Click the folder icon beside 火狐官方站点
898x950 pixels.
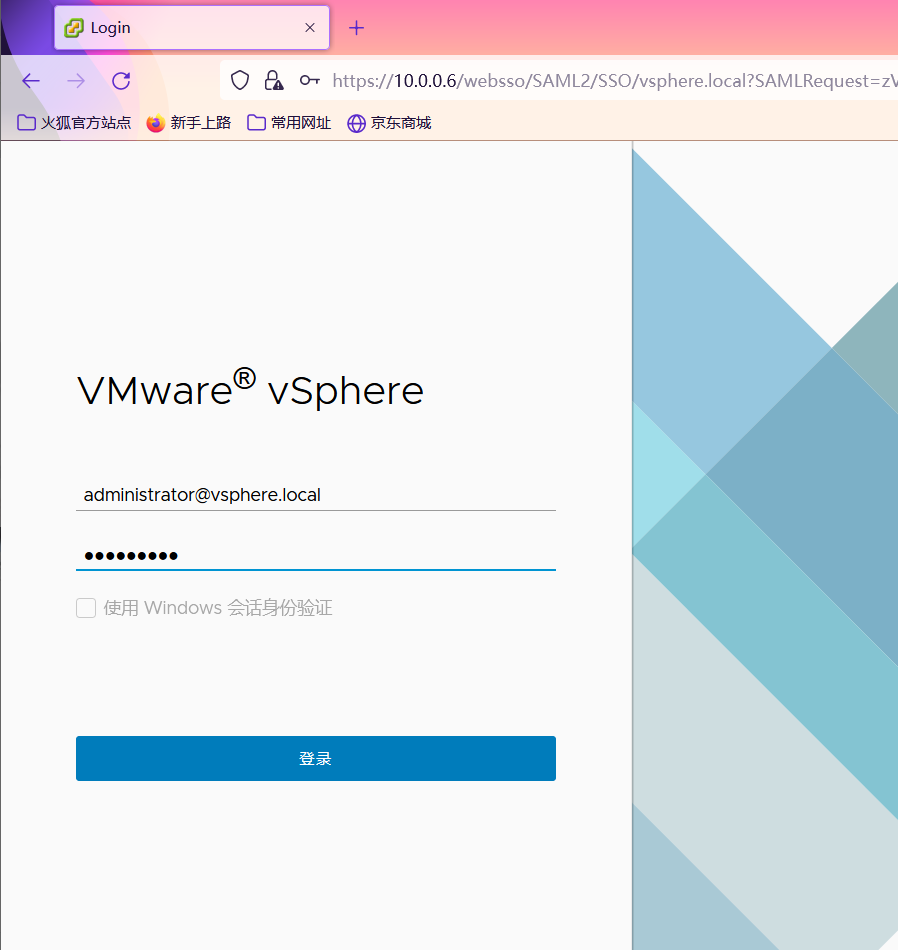[26, 123]
